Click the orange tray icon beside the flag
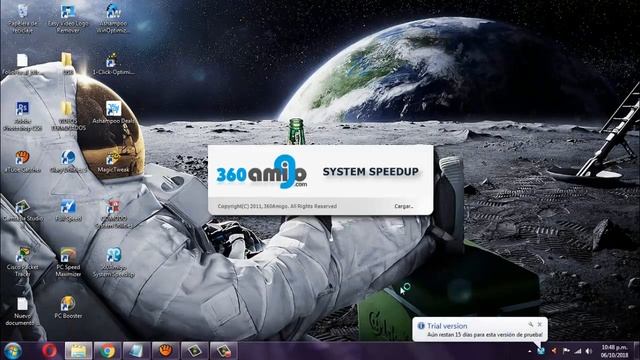640x360 pixels. 554,351
